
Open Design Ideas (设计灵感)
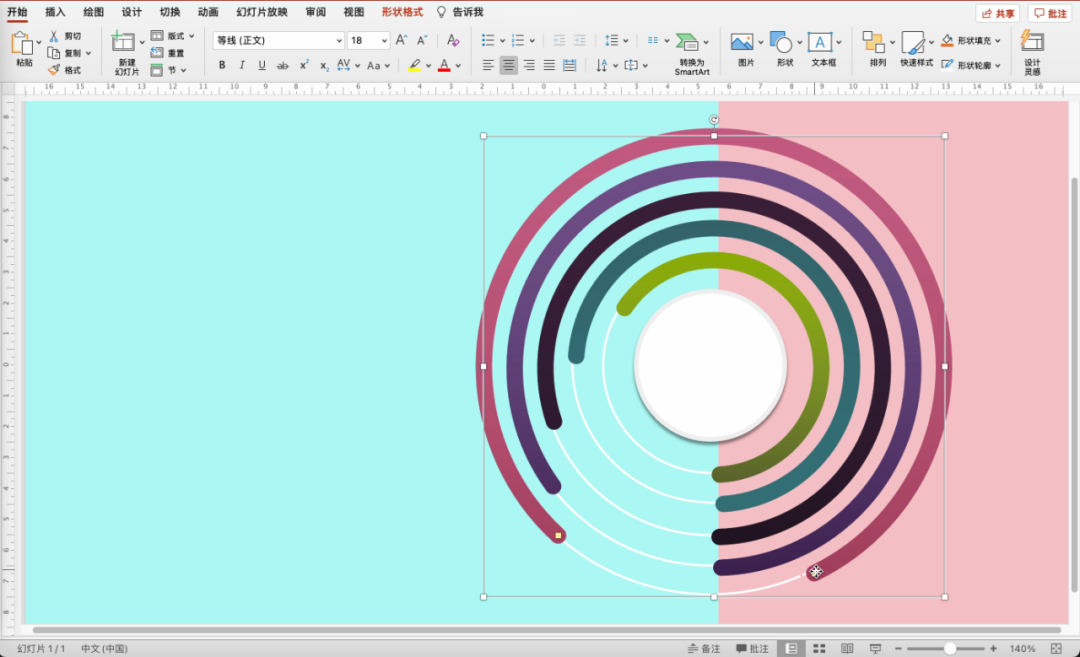(1032, 42)
